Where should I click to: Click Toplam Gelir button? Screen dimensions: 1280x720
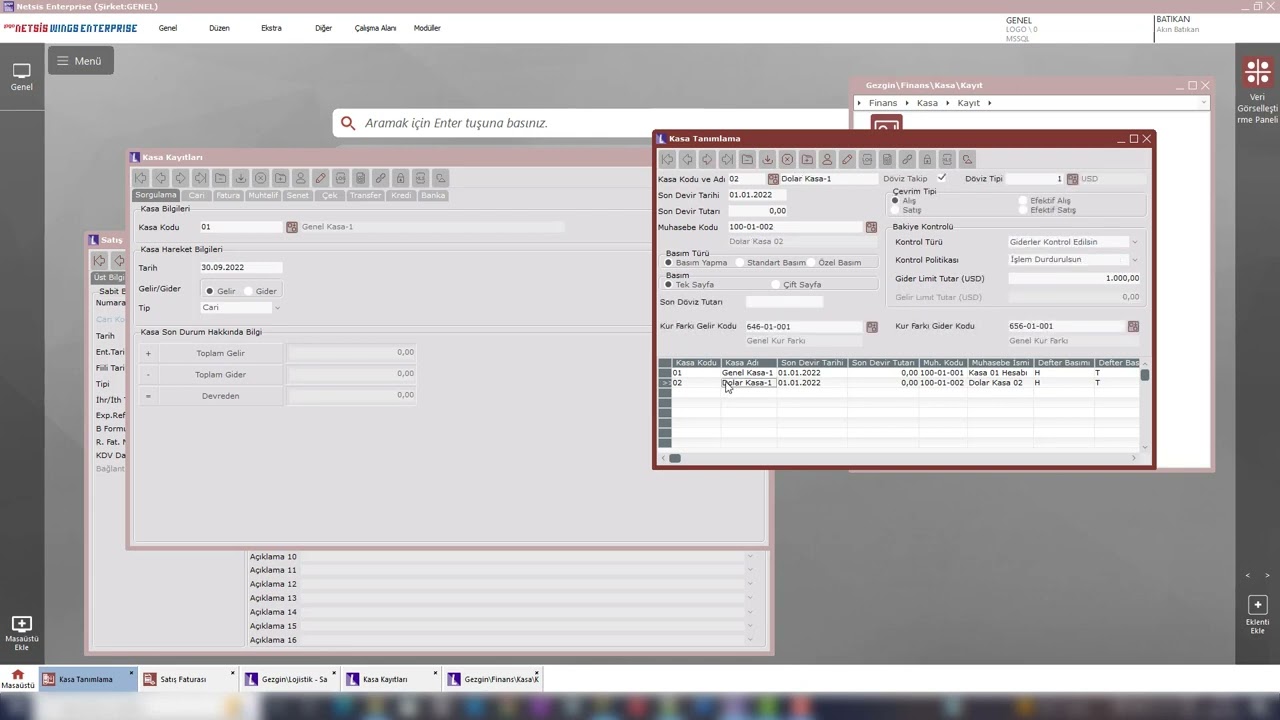click(220, 353)
